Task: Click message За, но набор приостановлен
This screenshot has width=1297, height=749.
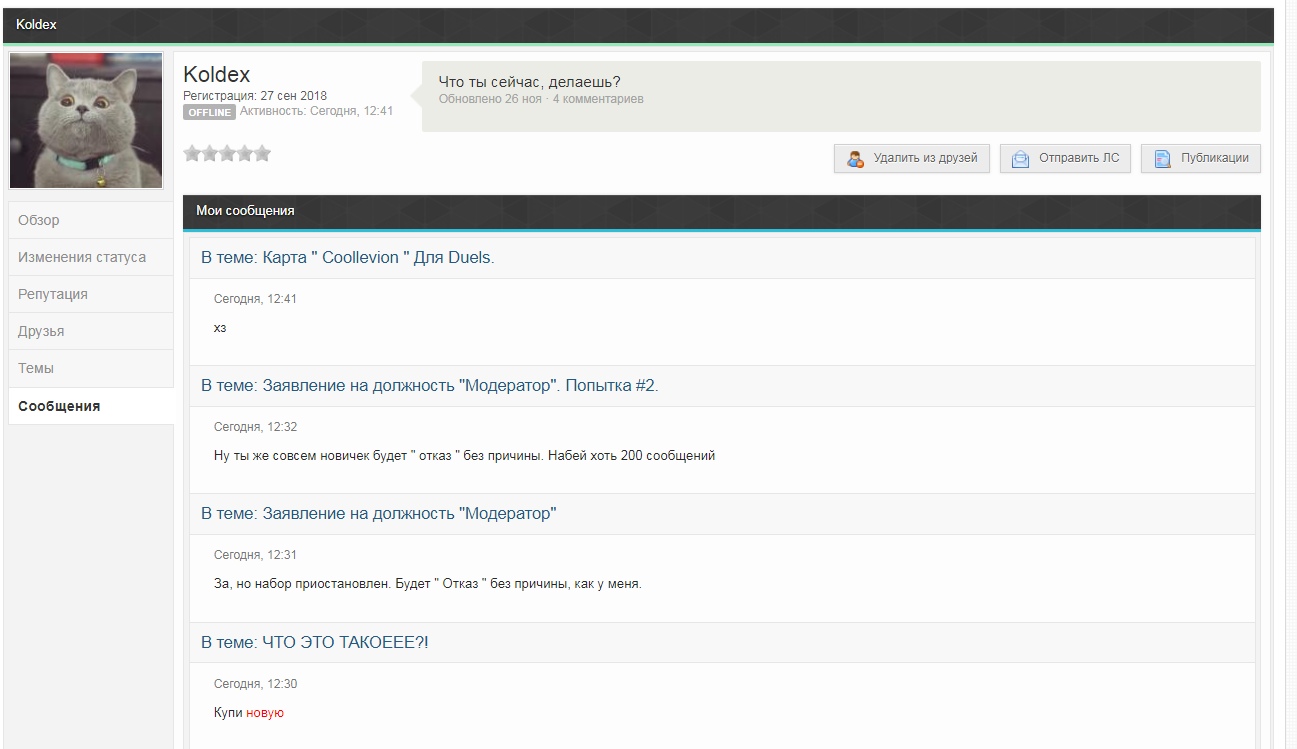Action: pyautogui.click(x=301, y=584)
